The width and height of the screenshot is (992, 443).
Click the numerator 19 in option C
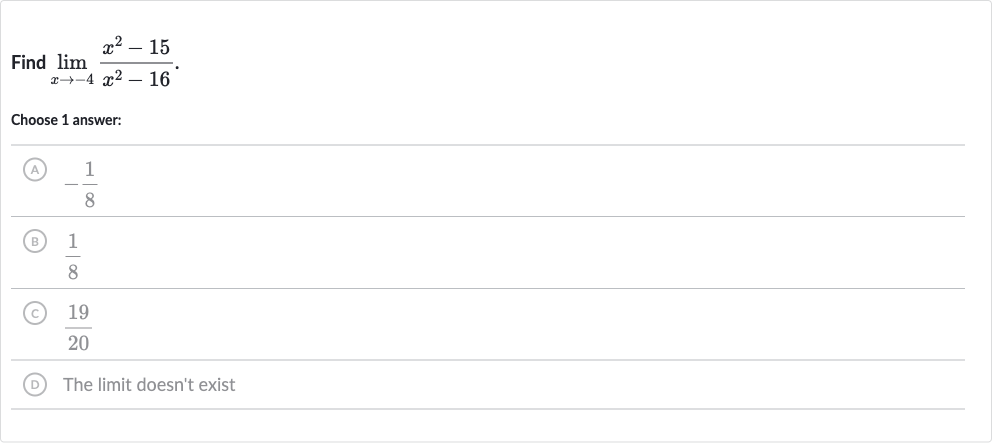pyautogui.click(x=78, y=313)
